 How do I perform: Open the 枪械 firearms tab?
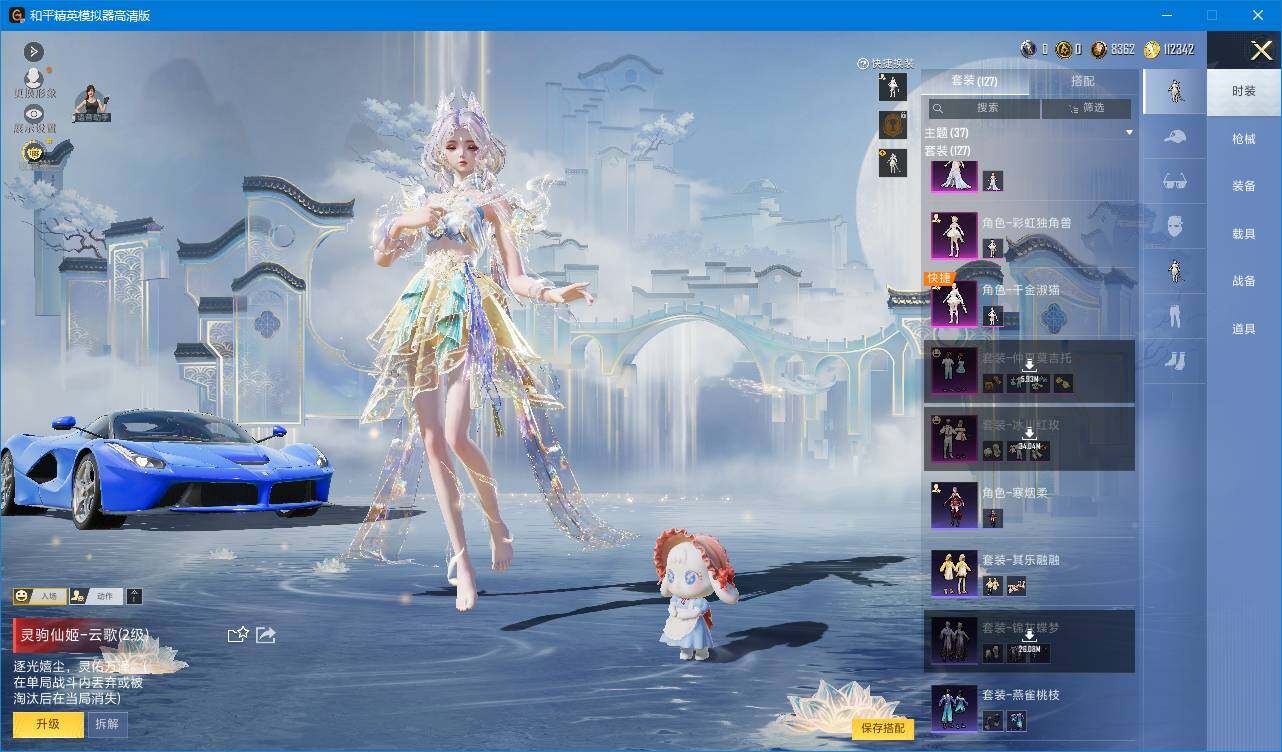point(1244,139)
